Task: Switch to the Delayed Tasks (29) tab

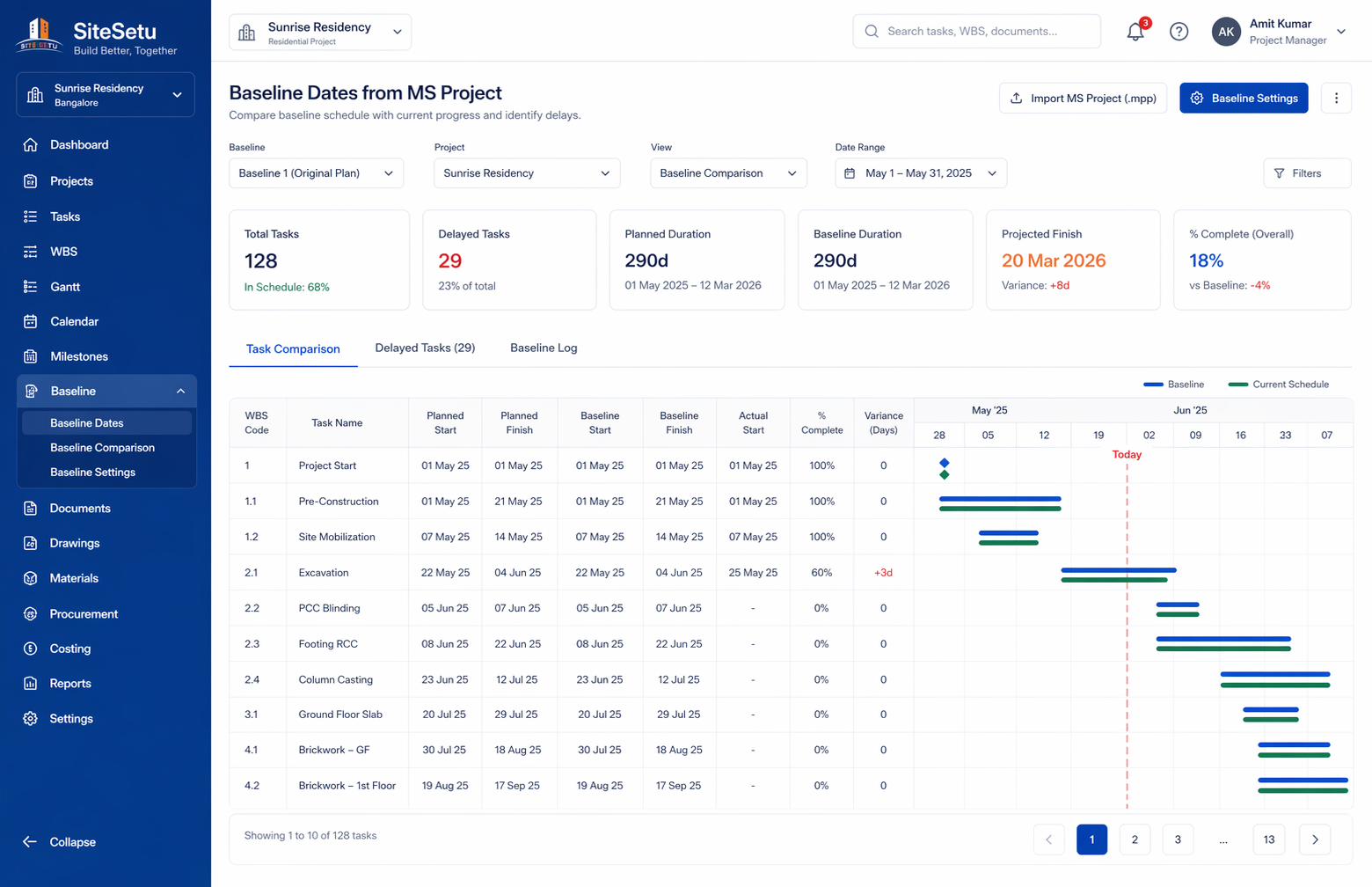Action: pyautogui.click(x=425, y=348)
